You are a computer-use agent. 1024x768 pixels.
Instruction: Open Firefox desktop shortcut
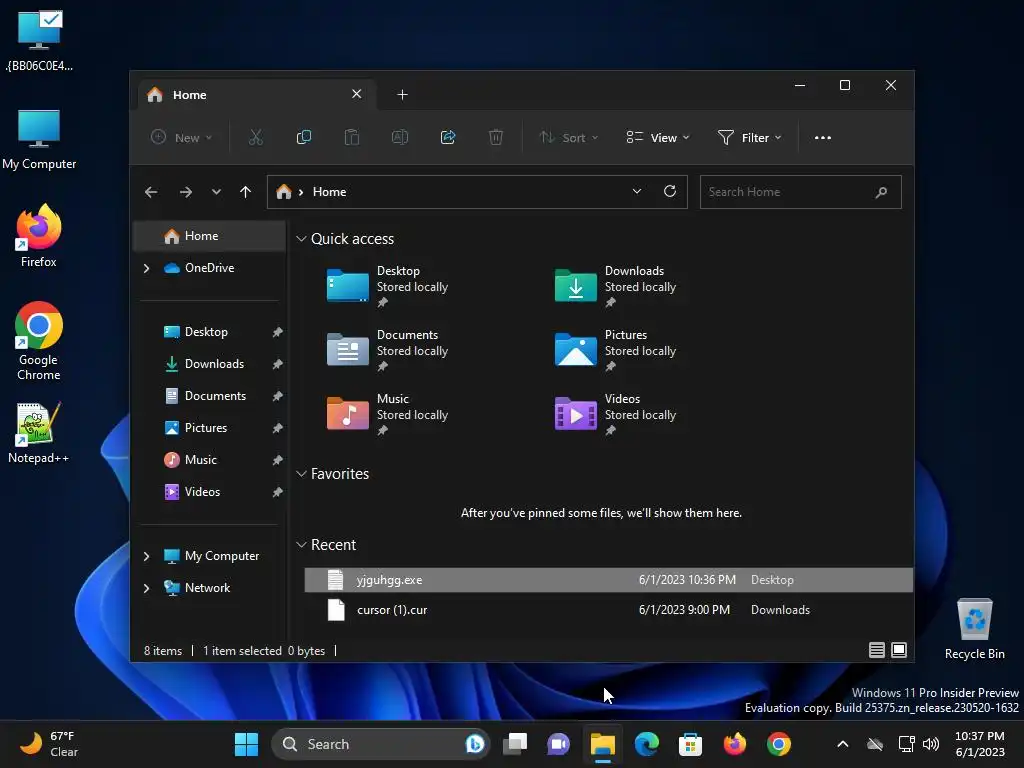(x=39, y=236)
